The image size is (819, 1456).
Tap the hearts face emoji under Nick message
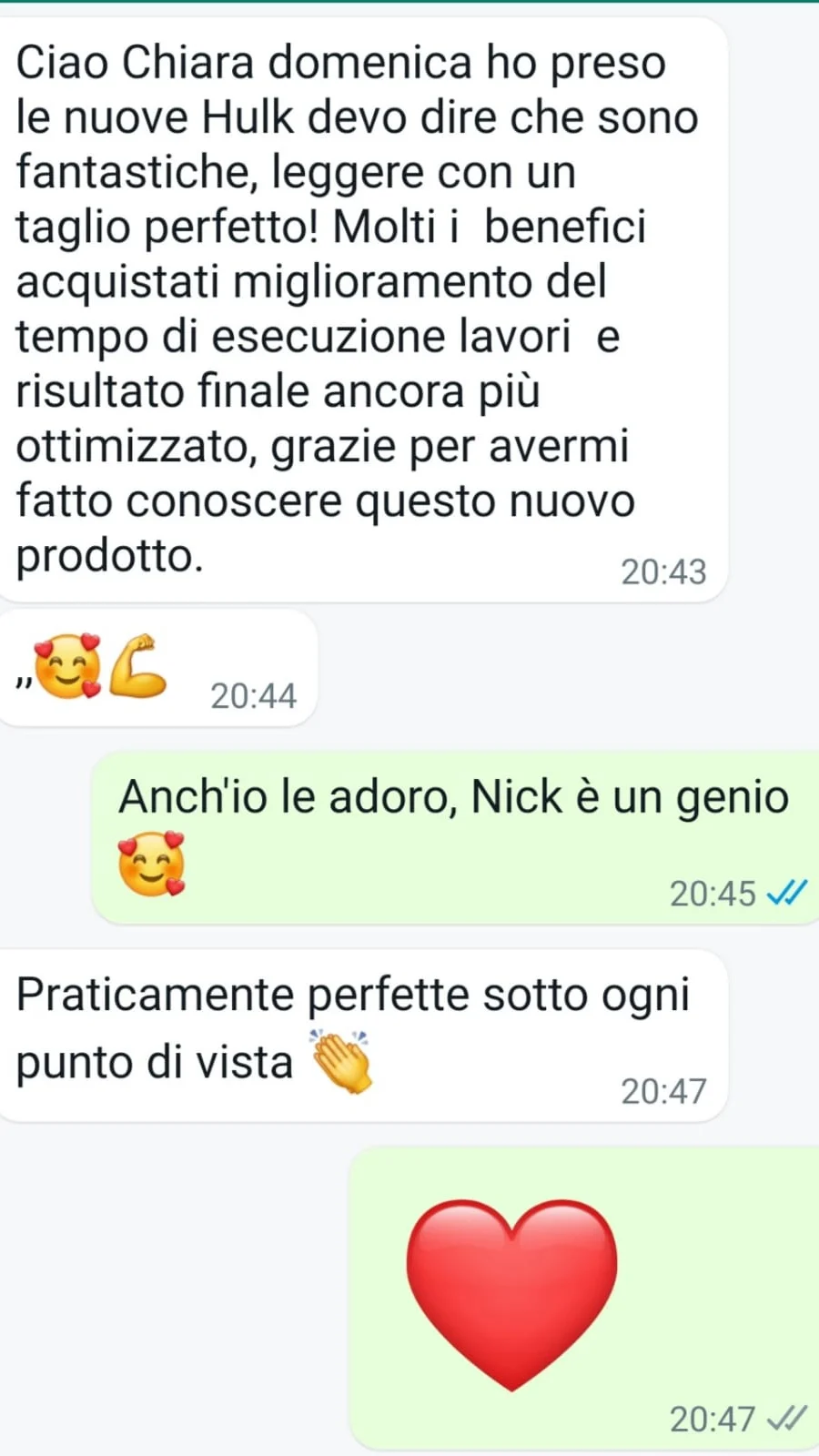point(152,864)
